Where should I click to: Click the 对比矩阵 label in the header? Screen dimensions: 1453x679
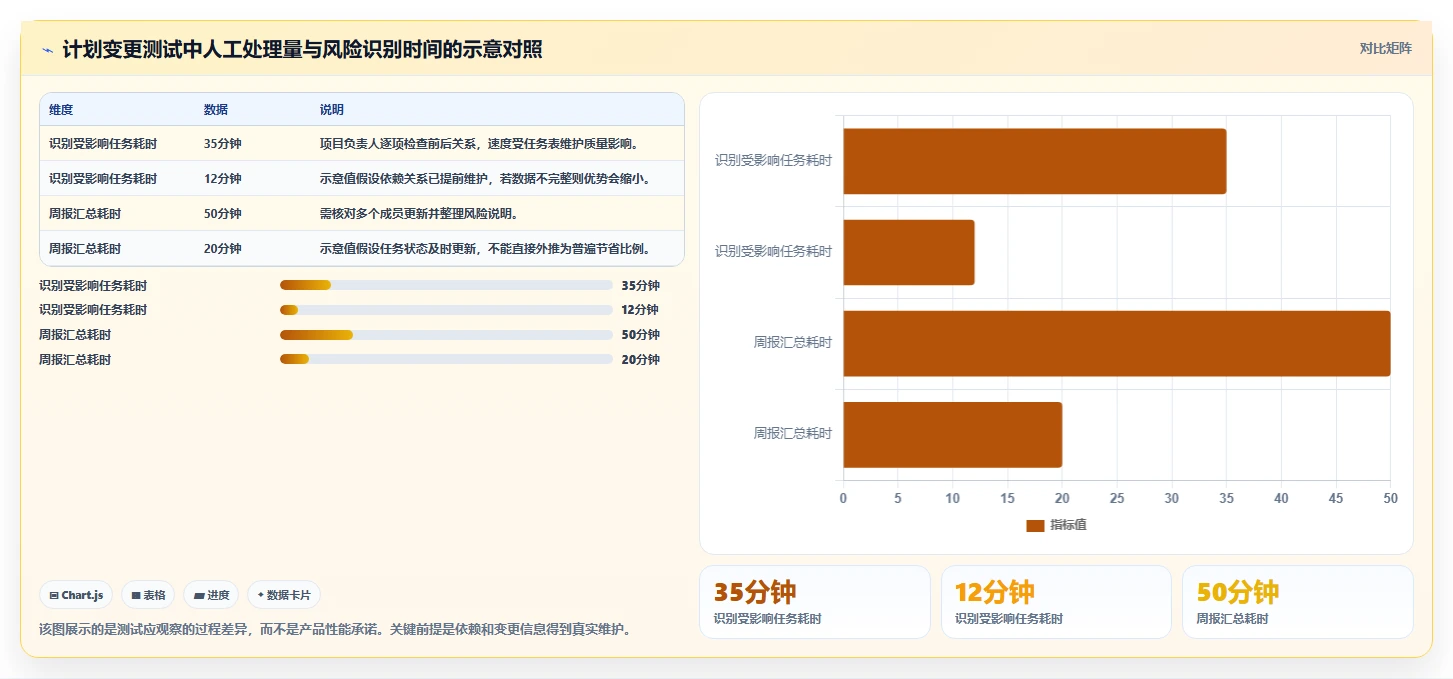[1385, 48]
